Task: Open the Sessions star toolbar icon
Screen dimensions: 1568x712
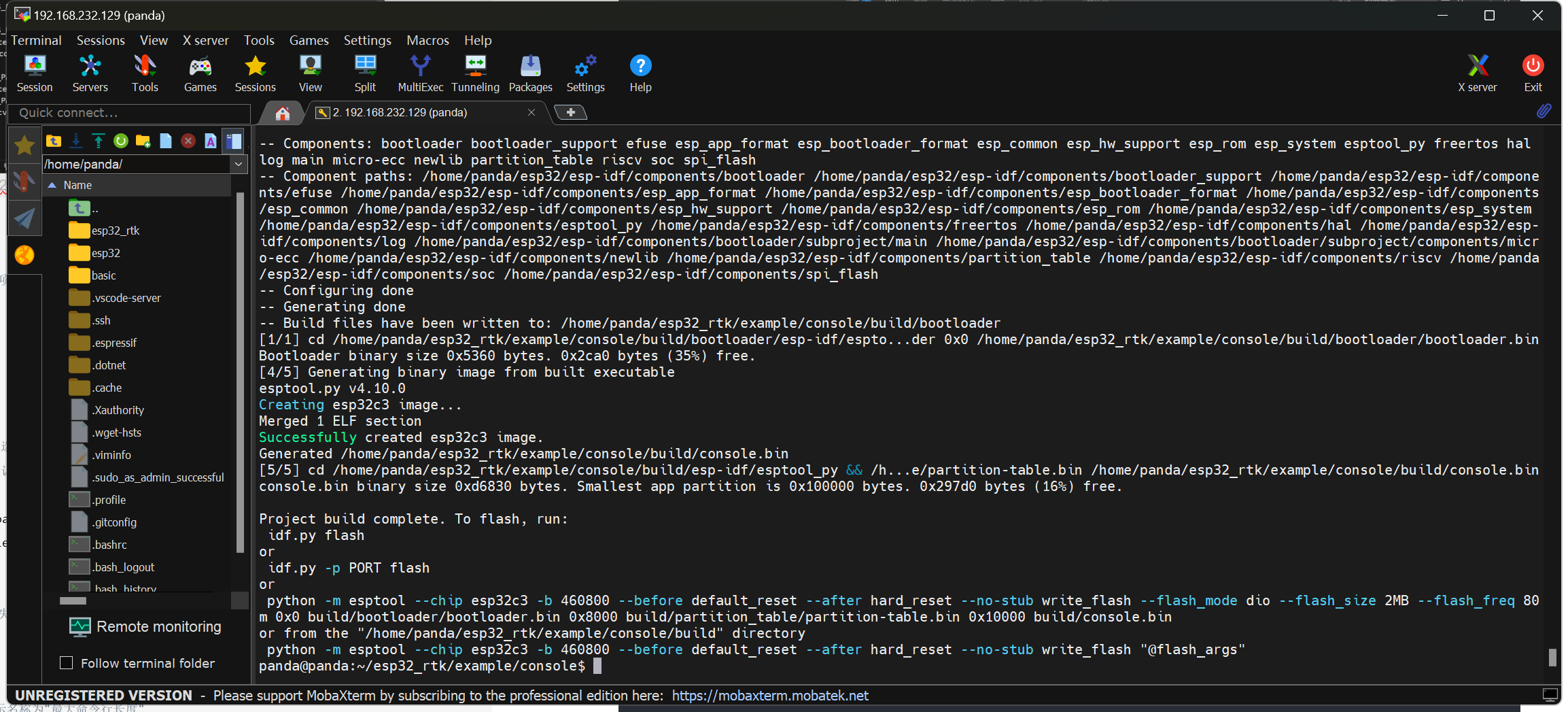Action: point(255,73)
